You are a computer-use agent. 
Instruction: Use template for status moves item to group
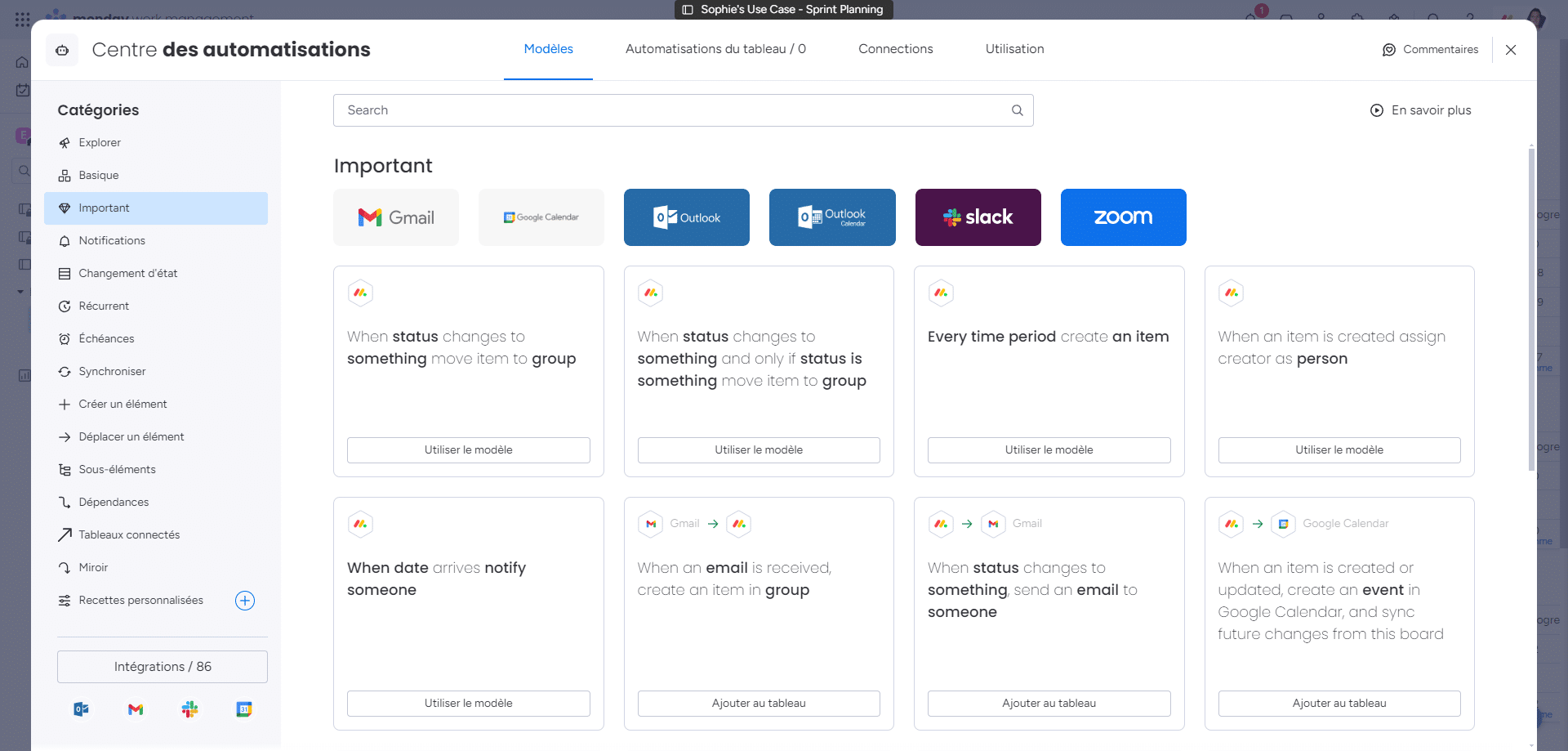coord(469,450)
